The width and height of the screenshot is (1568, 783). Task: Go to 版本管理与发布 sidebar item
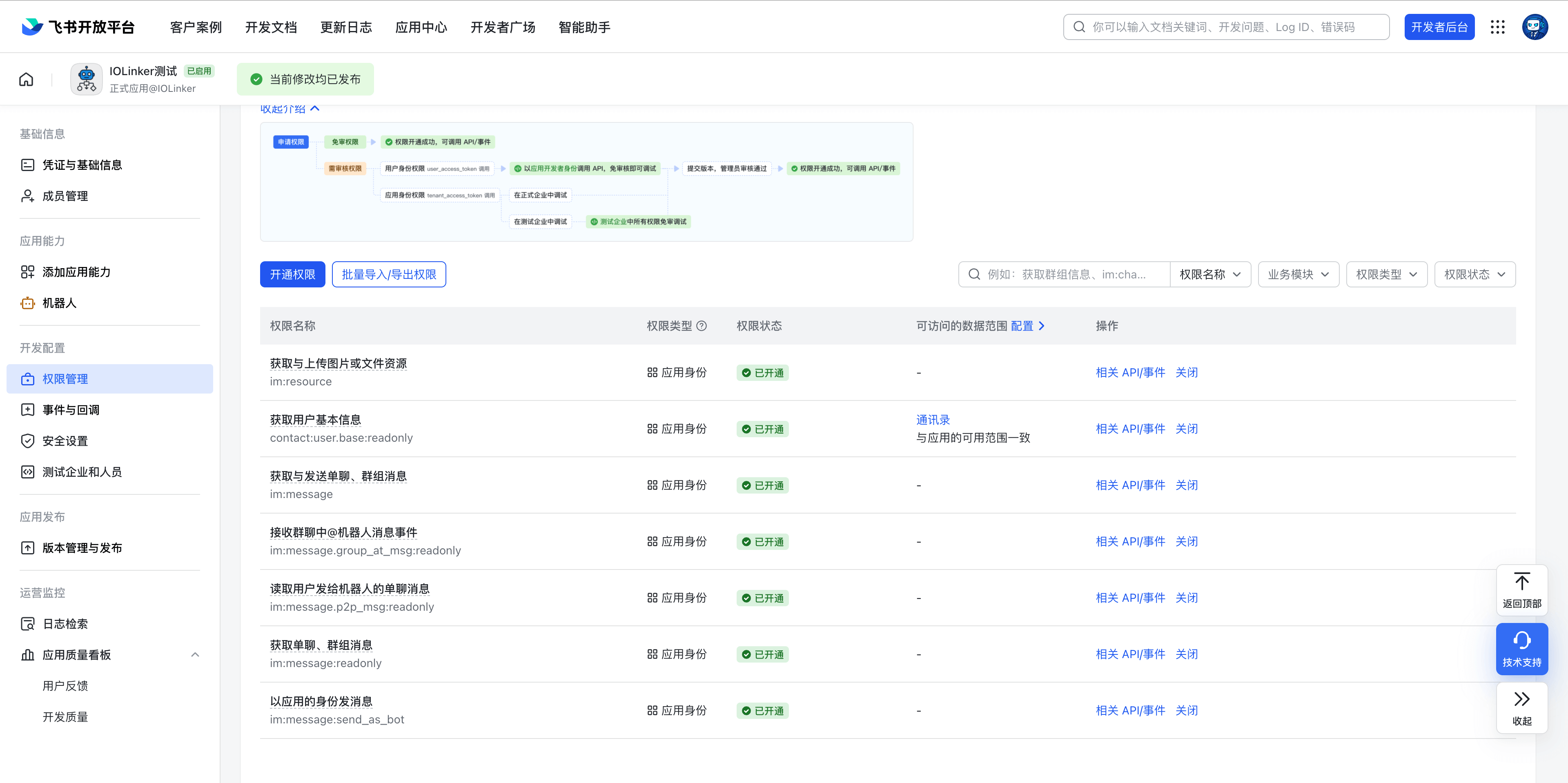(82, 548)
